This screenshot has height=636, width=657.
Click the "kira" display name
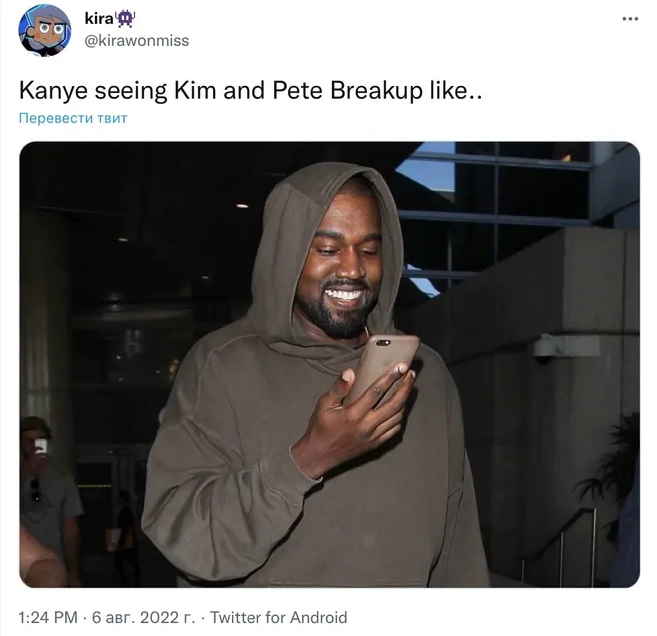[99, 18]
